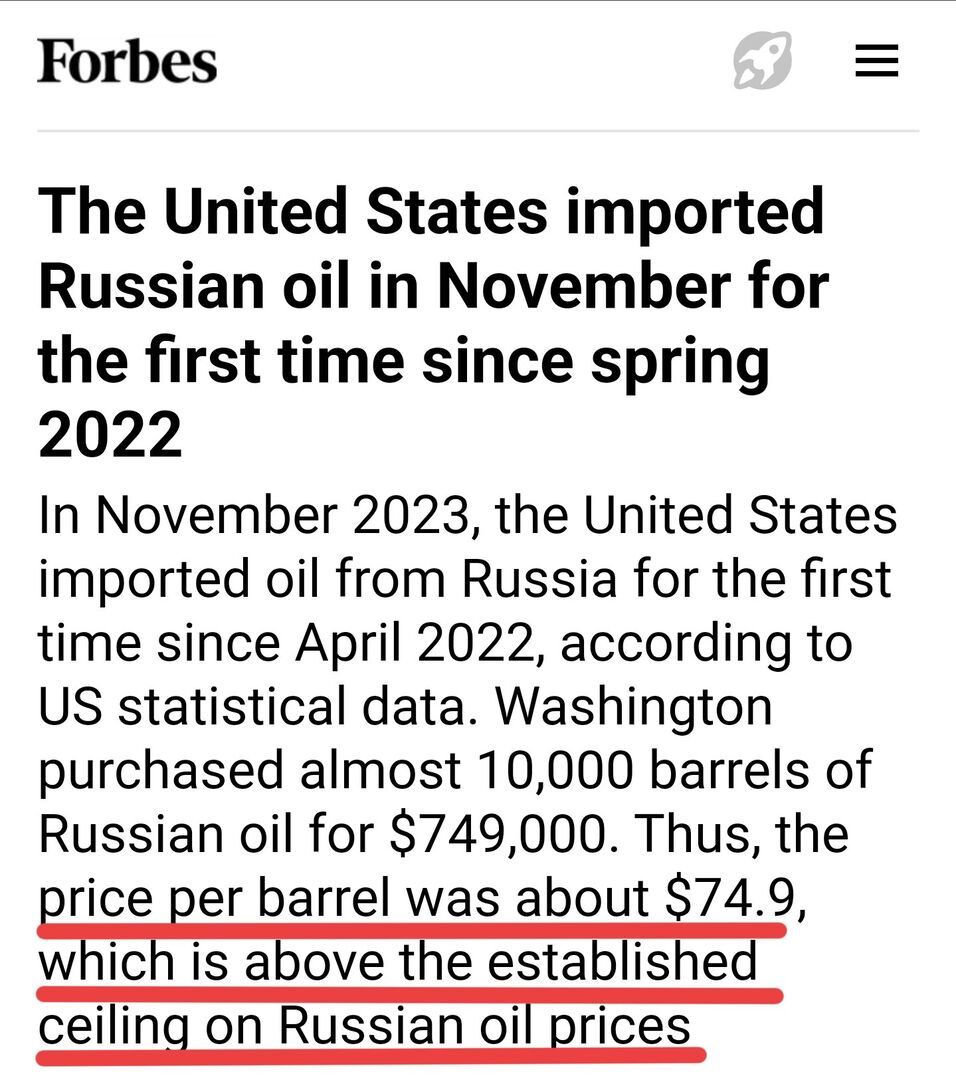This screenshot has width=956, height=1080.
Task: Select the word 'spring' in the headline
Action: tap(680, 362)
